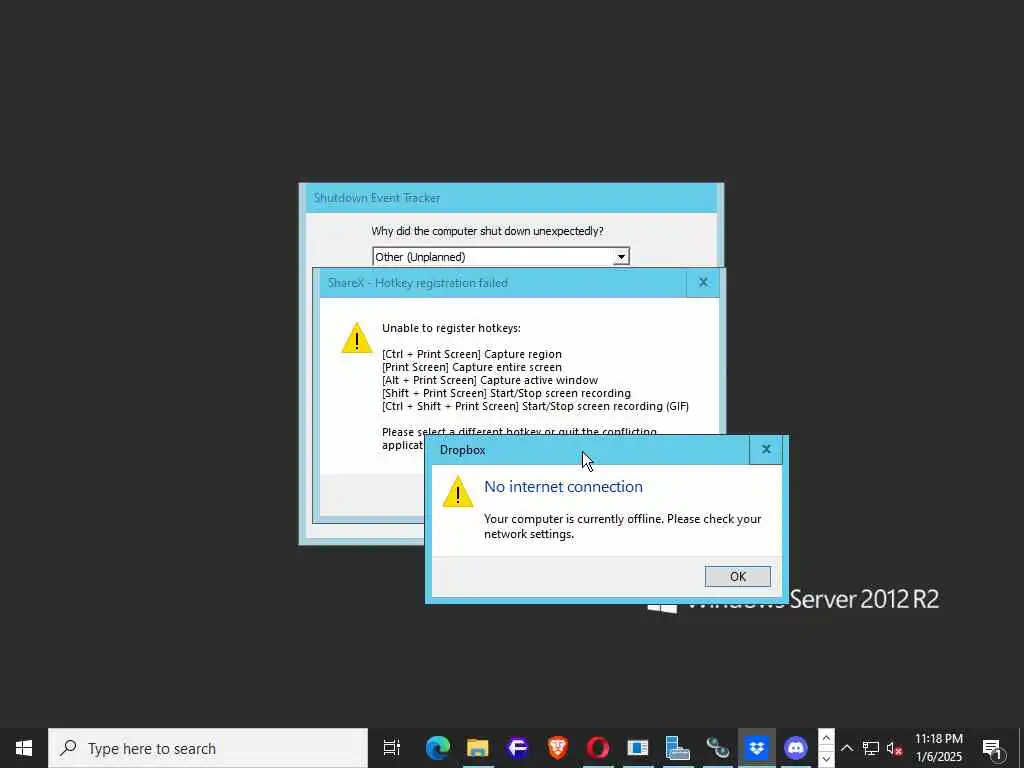The image size is (1024, 768).
Task: Click 'Why did the computer shut down unexpectedly?' label
Action: [x=487, y=231]
